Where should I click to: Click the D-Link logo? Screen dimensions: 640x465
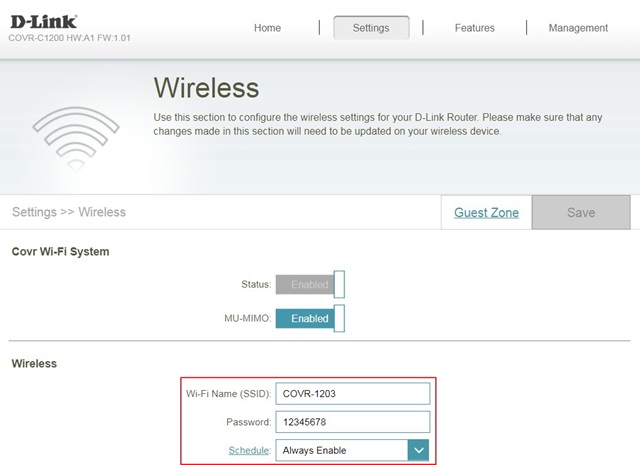pos(45,21)
